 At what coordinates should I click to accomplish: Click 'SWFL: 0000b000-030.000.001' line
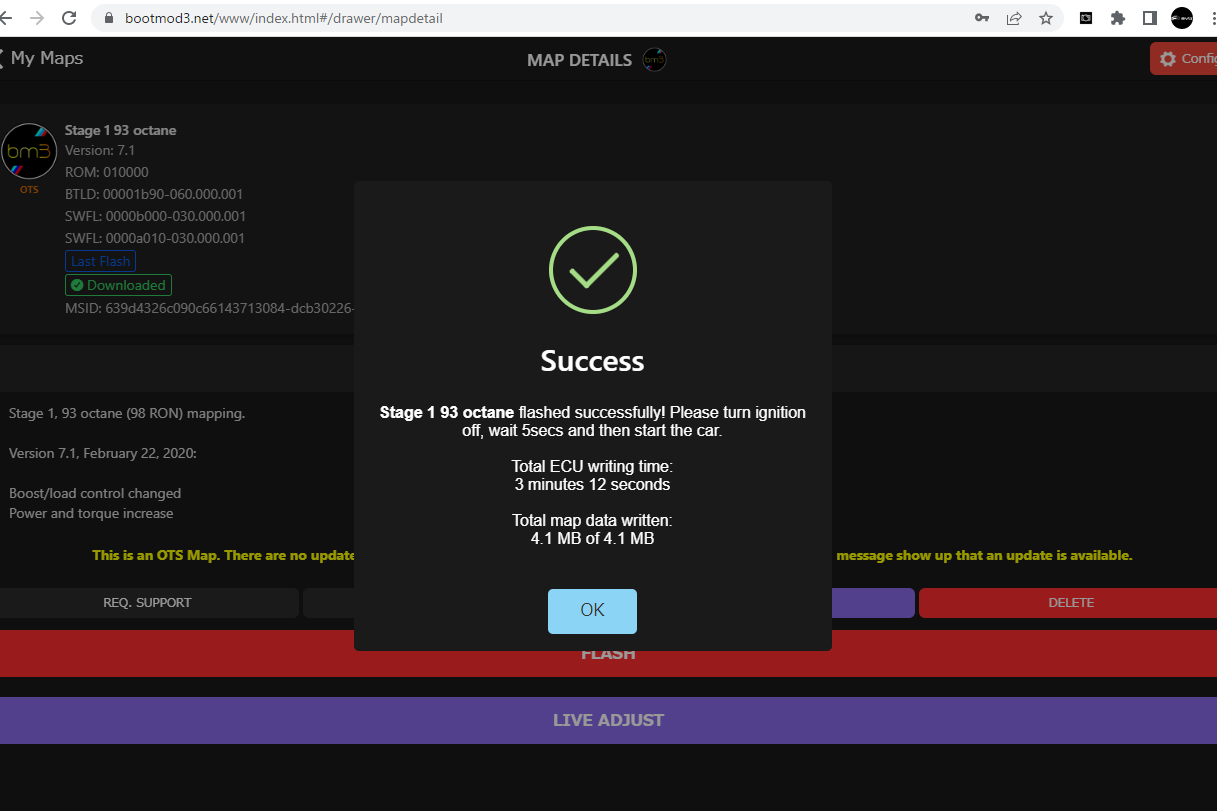[155, 216]
